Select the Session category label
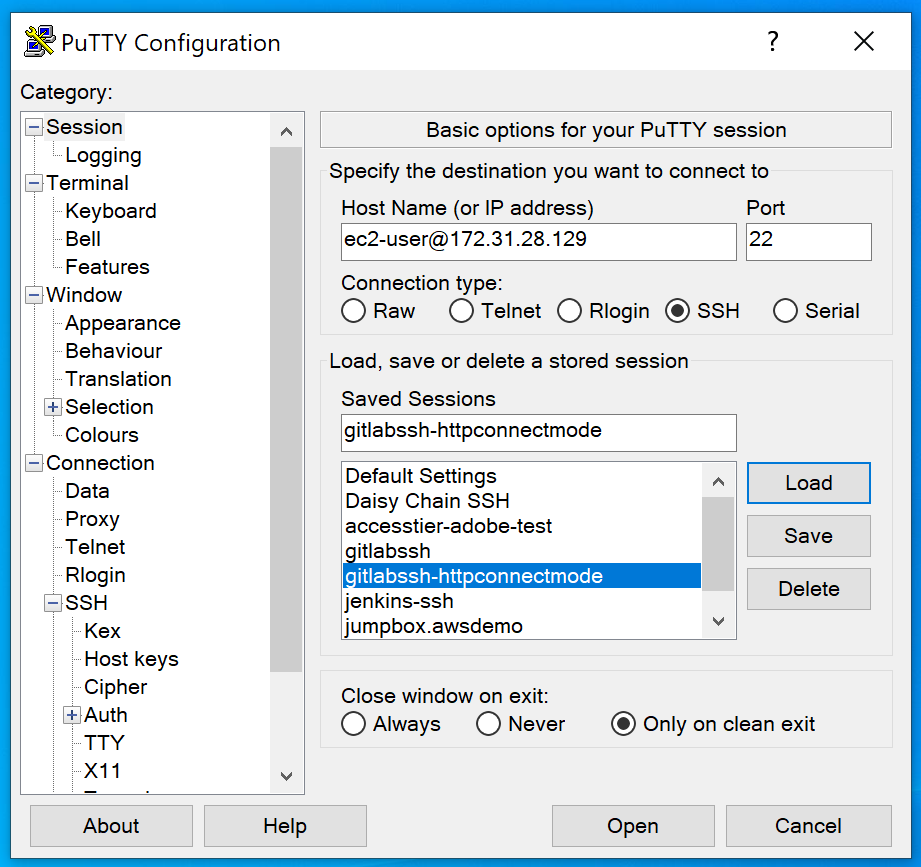 [84, 127]
